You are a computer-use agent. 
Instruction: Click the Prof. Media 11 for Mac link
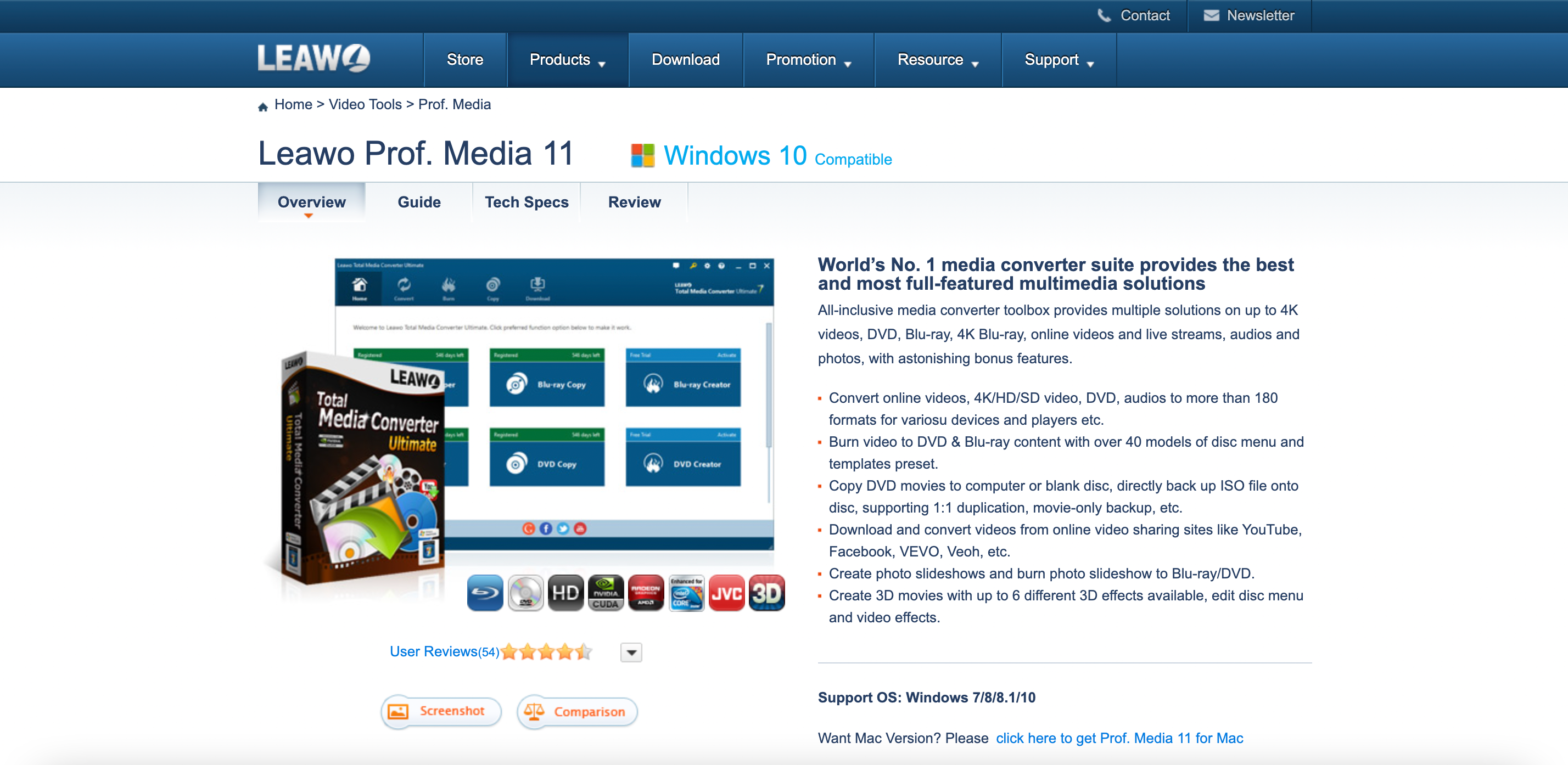[1119, 738]
